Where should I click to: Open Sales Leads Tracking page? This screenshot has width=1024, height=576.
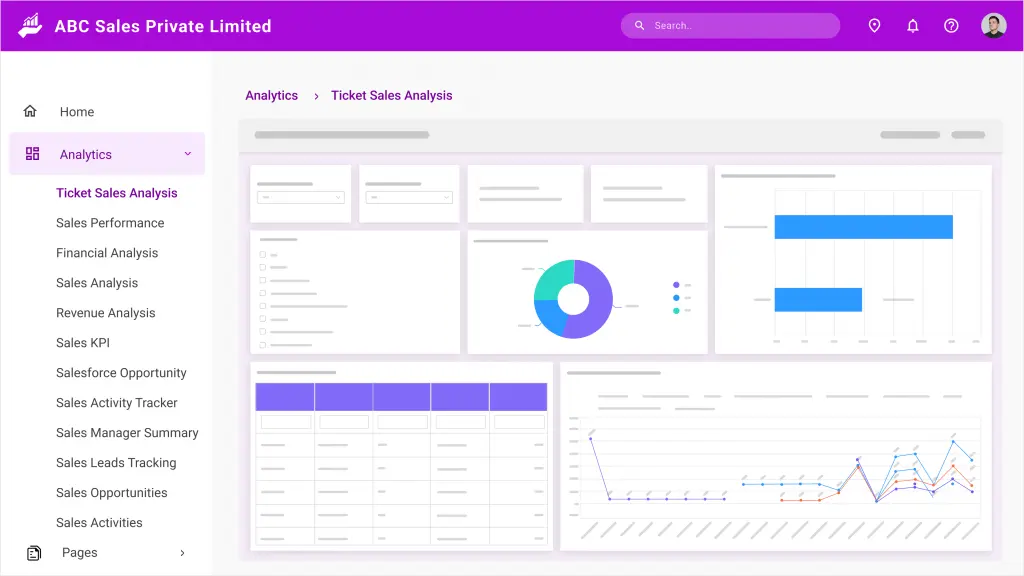click(x=116, y=463)
